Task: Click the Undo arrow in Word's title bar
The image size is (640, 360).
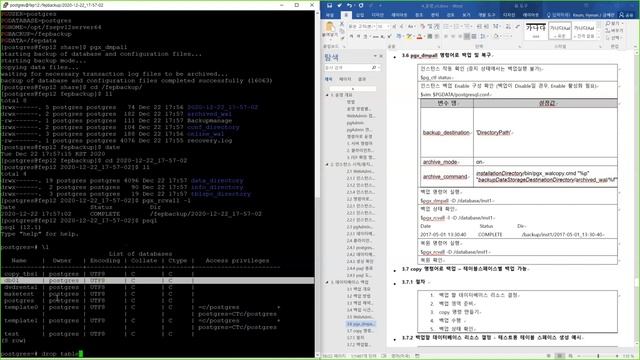Action: 349,5
